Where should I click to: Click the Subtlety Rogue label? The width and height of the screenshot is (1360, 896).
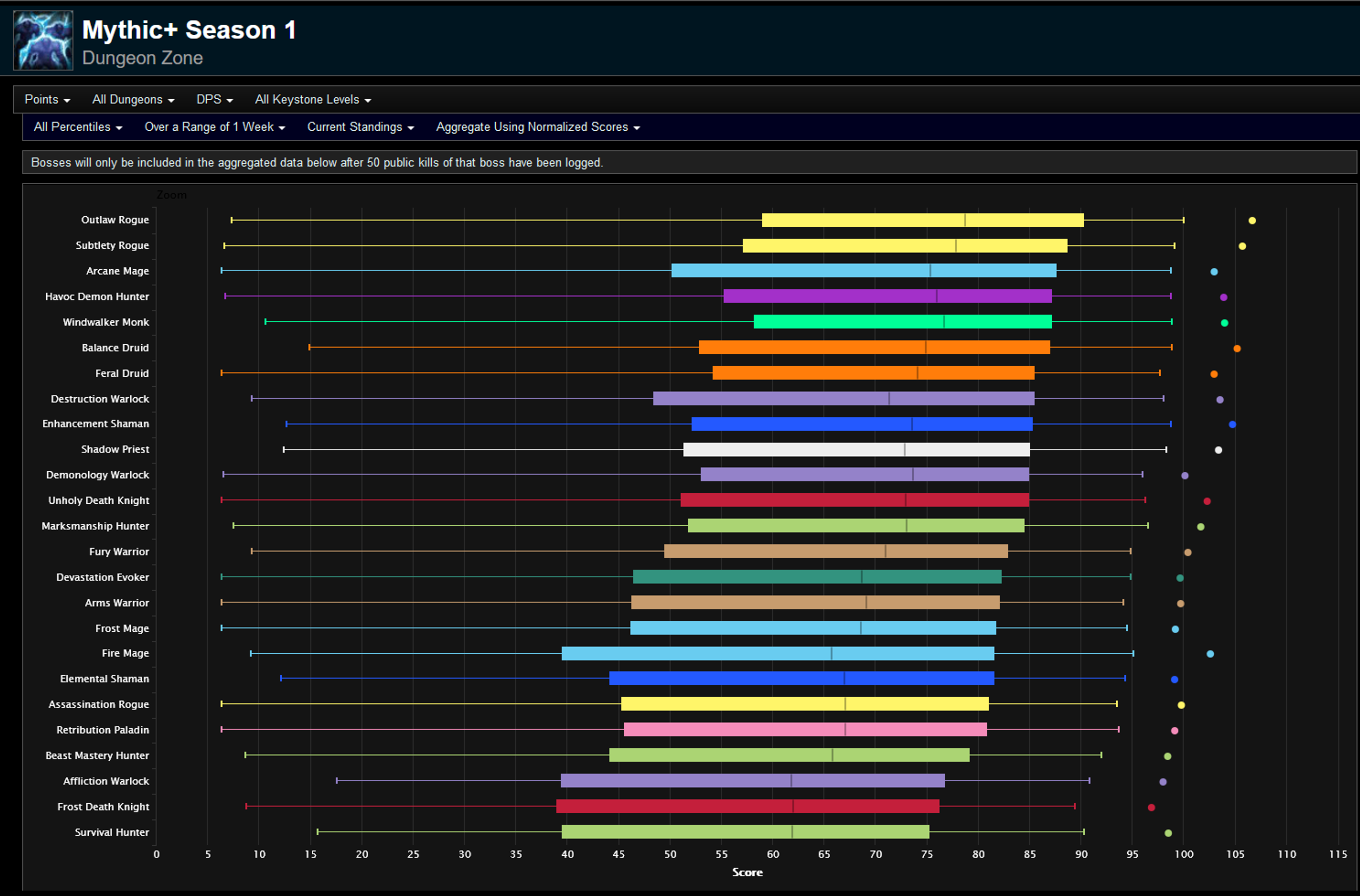point(112,245)
